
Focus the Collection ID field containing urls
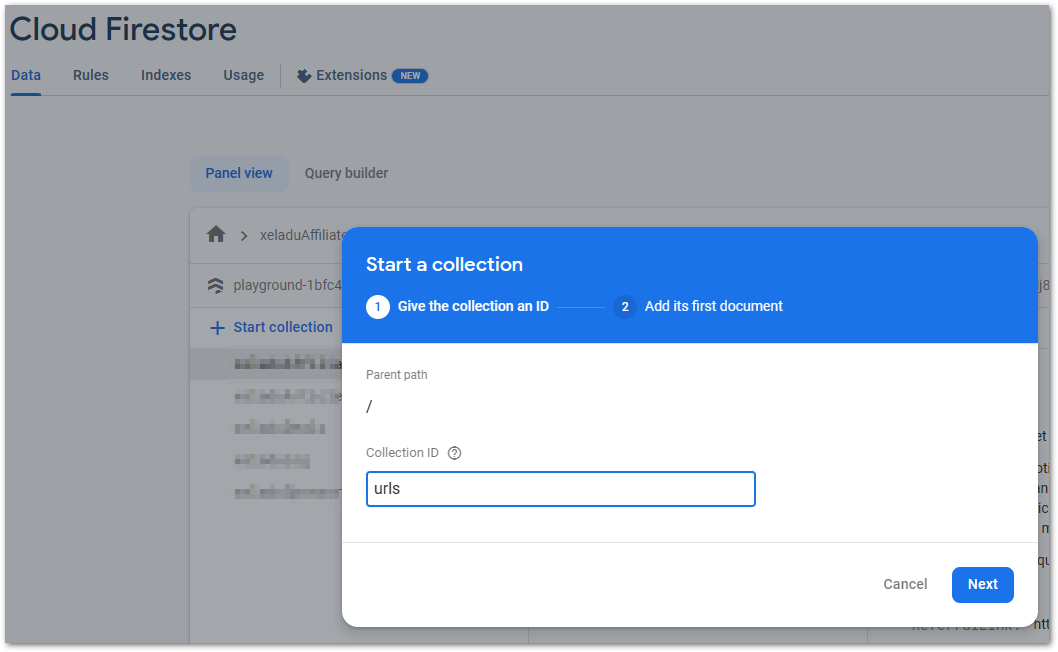click(560, 490)
